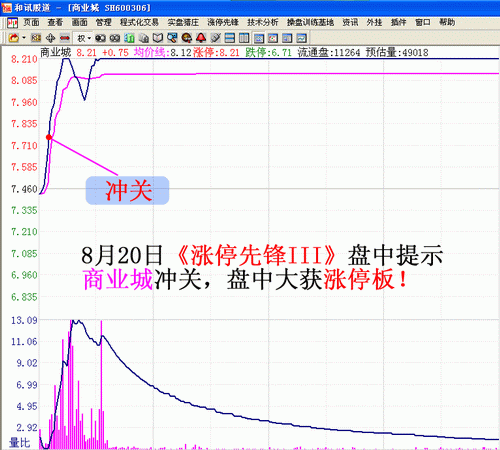Viewport: 500px width, 450px height.
Task: Open the 外挂 menu
Action: coord(374,22)
